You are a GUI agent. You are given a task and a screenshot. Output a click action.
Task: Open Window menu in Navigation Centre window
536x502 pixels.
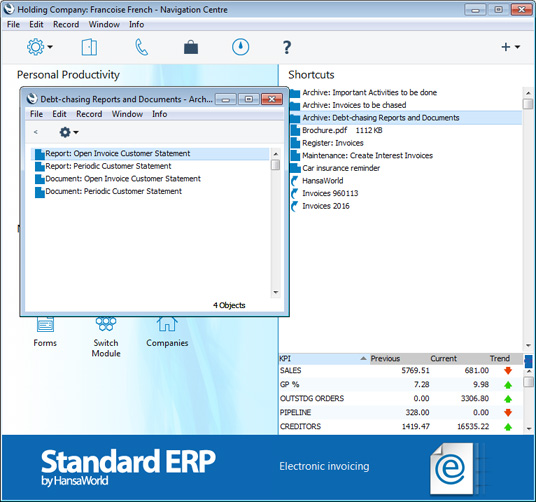tap(104, 25)
